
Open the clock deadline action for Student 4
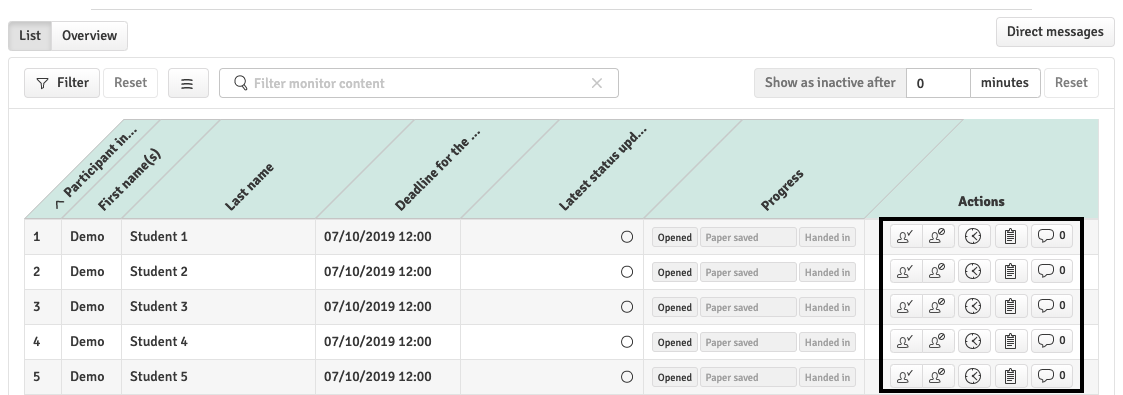tap(973, 341)
